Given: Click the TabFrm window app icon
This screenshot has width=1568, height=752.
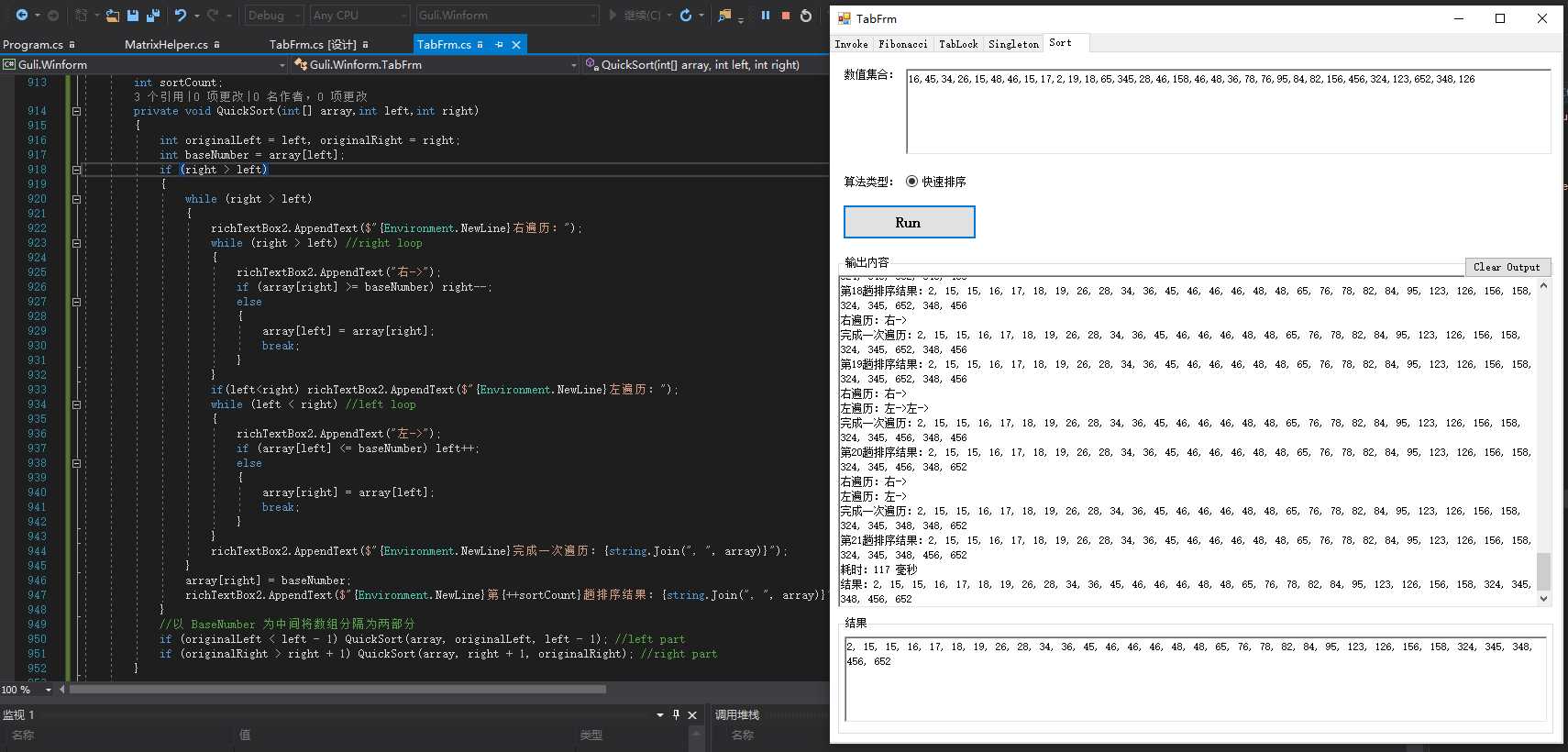Looking at the screenshot, I should (845, 18).
